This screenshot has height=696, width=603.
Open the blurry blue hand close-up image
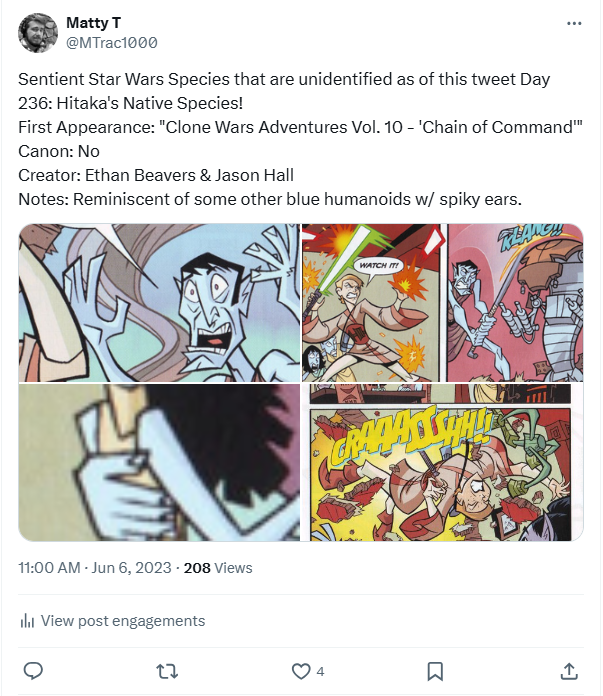point(159,462)
